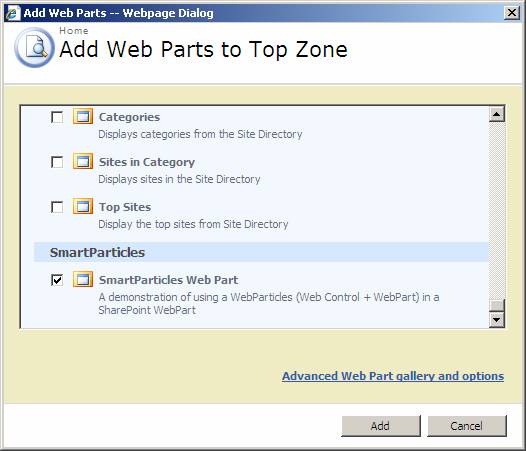Click the Add button

[381, 426]
